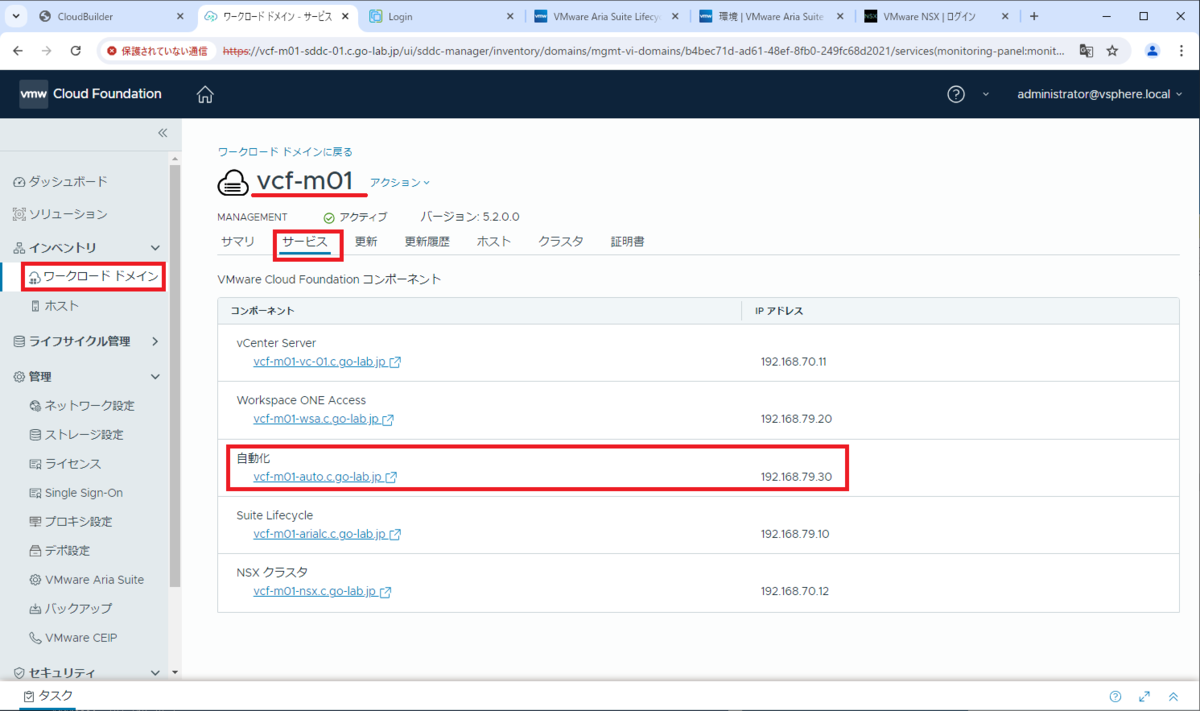Viewport: 1200px width, 711px height.
Task: Open vcf-m01-wsa.c.go-lab.jp link
Action: coord(316,420)
